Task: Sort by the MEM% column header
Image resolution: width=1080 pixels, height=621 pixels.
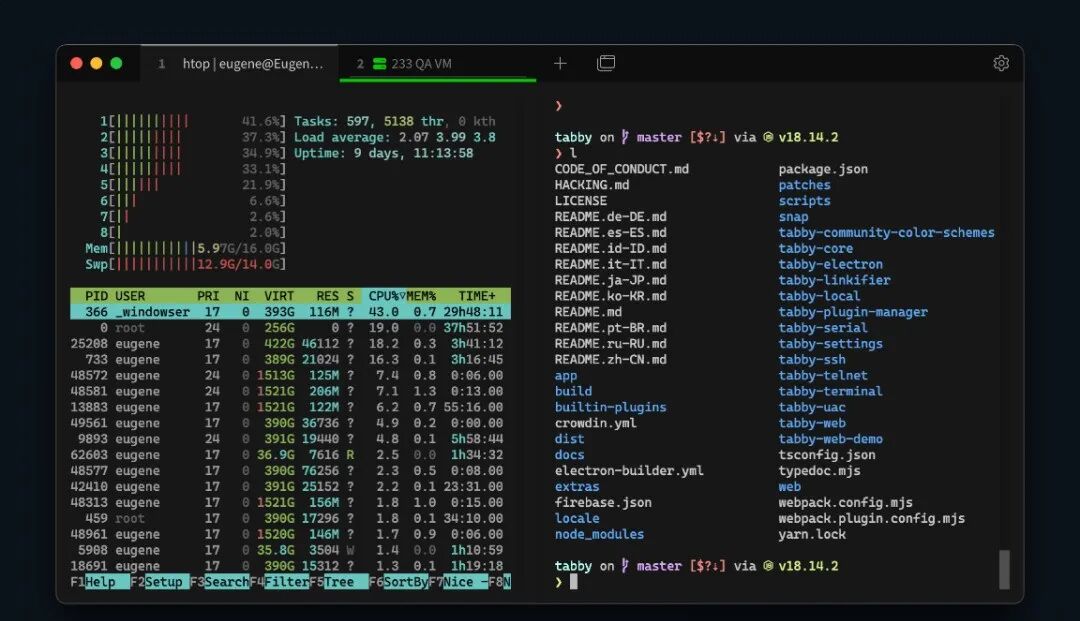Action: (421, 296)
